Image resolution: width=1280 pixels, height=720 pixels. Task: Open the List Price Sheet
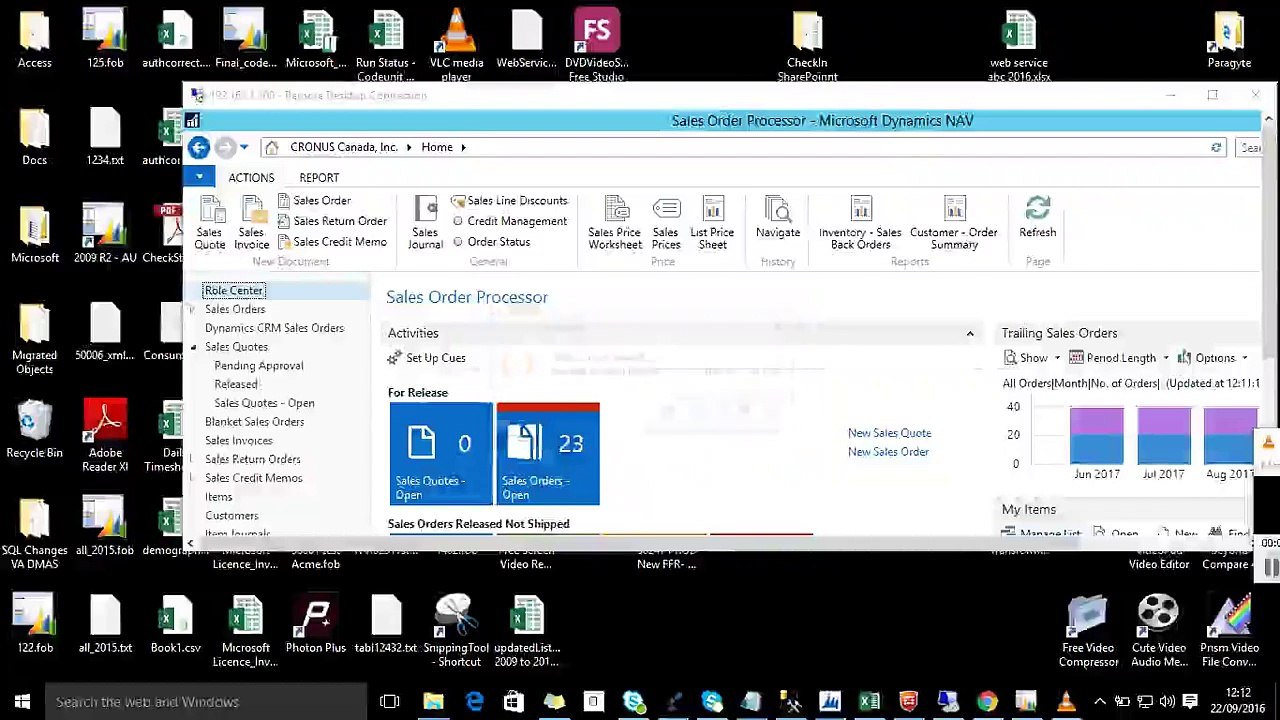pyautogui.click(x=712, y=222)
